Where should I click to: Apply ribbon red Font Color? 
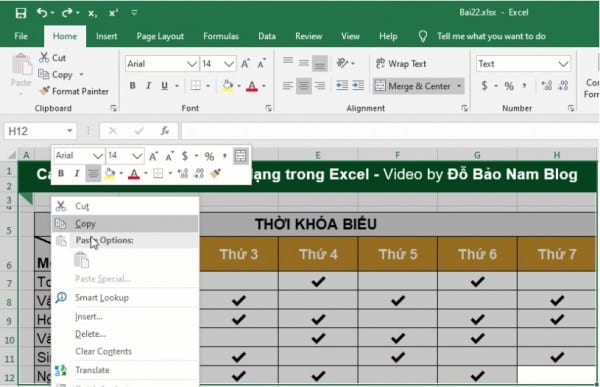point(251,86)
